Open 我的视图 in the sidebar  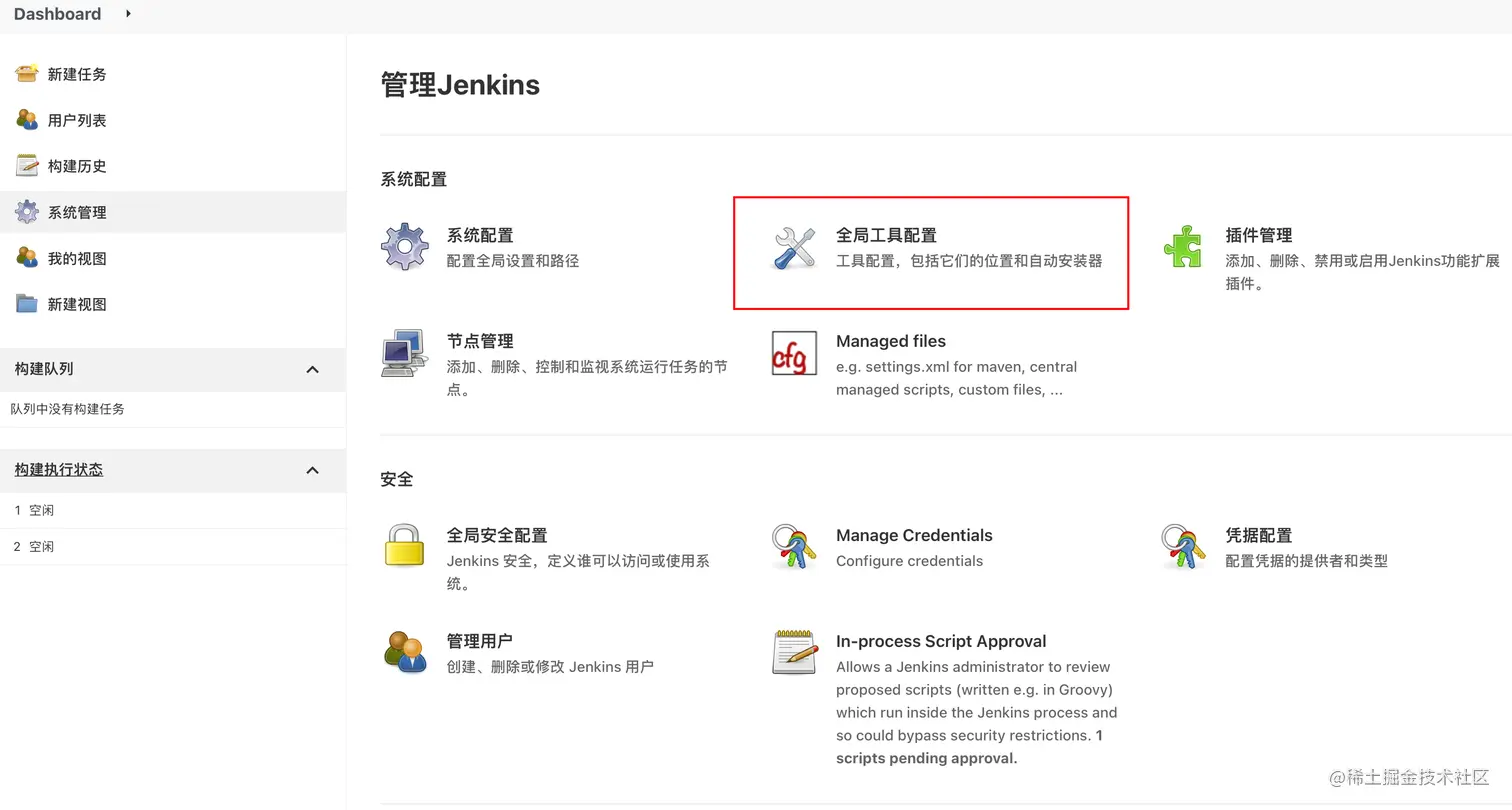point(77,258)
